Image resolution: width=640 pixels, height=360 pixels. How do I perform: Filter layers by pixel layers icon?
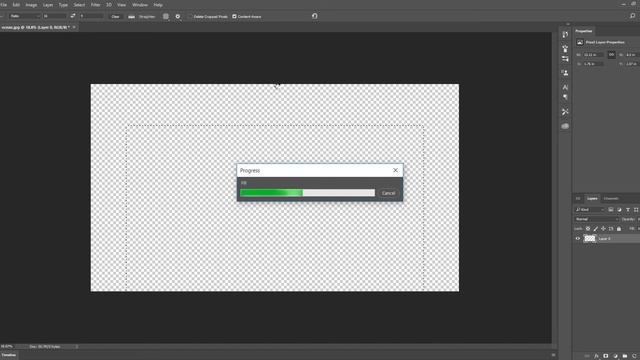coord(611,210)
